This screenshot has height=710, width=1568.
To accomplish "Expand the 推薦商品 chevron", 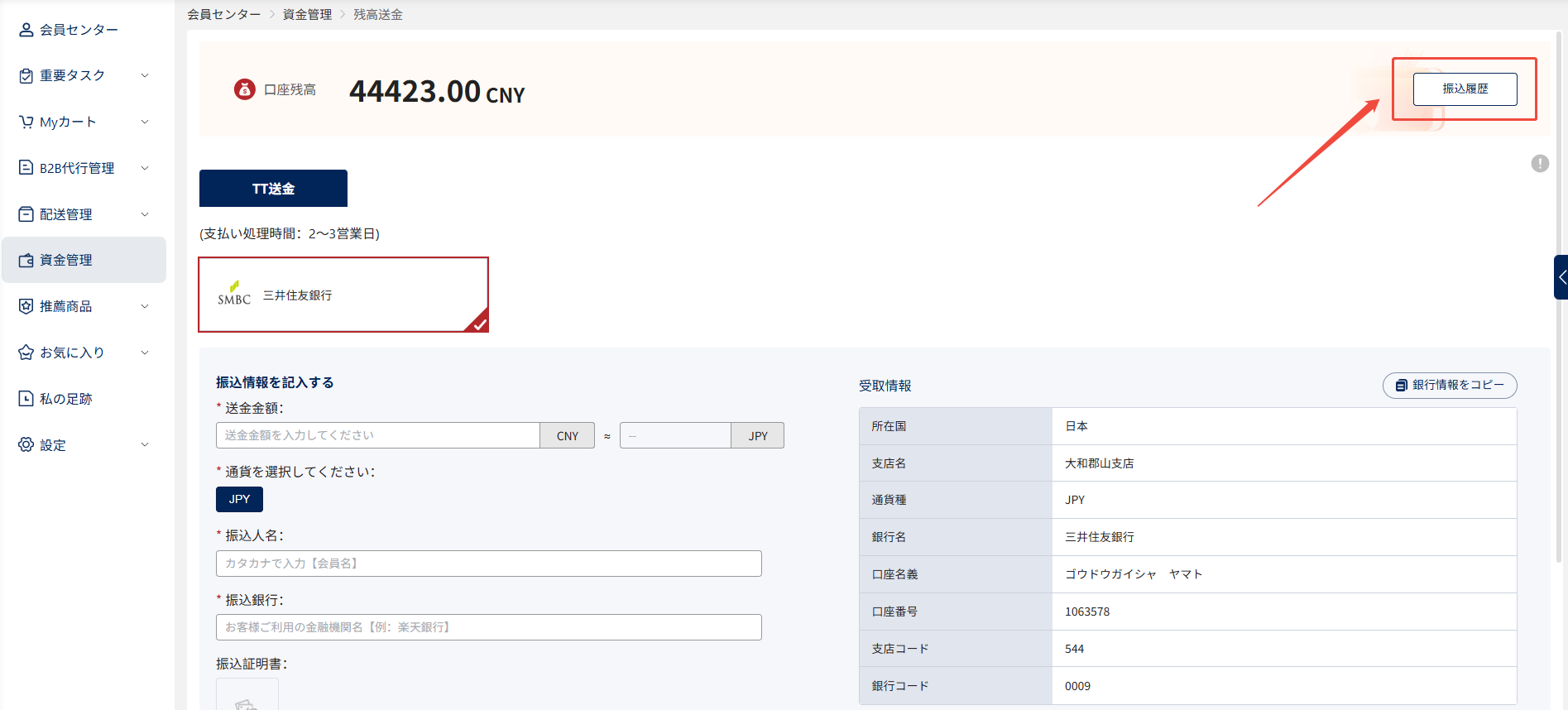I will point(145,306).
